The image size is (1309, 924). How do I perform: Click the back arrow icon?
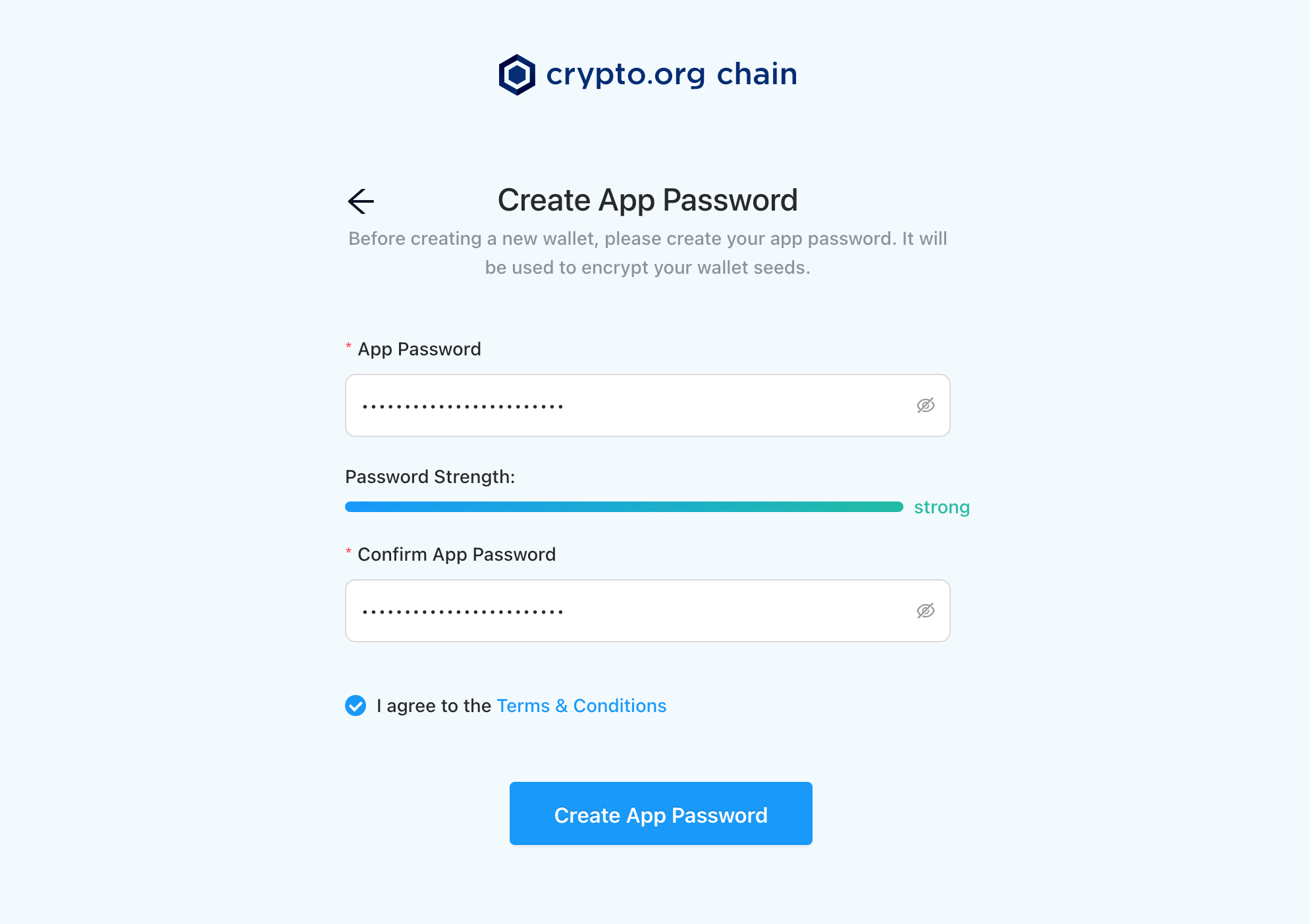[361, 201]
